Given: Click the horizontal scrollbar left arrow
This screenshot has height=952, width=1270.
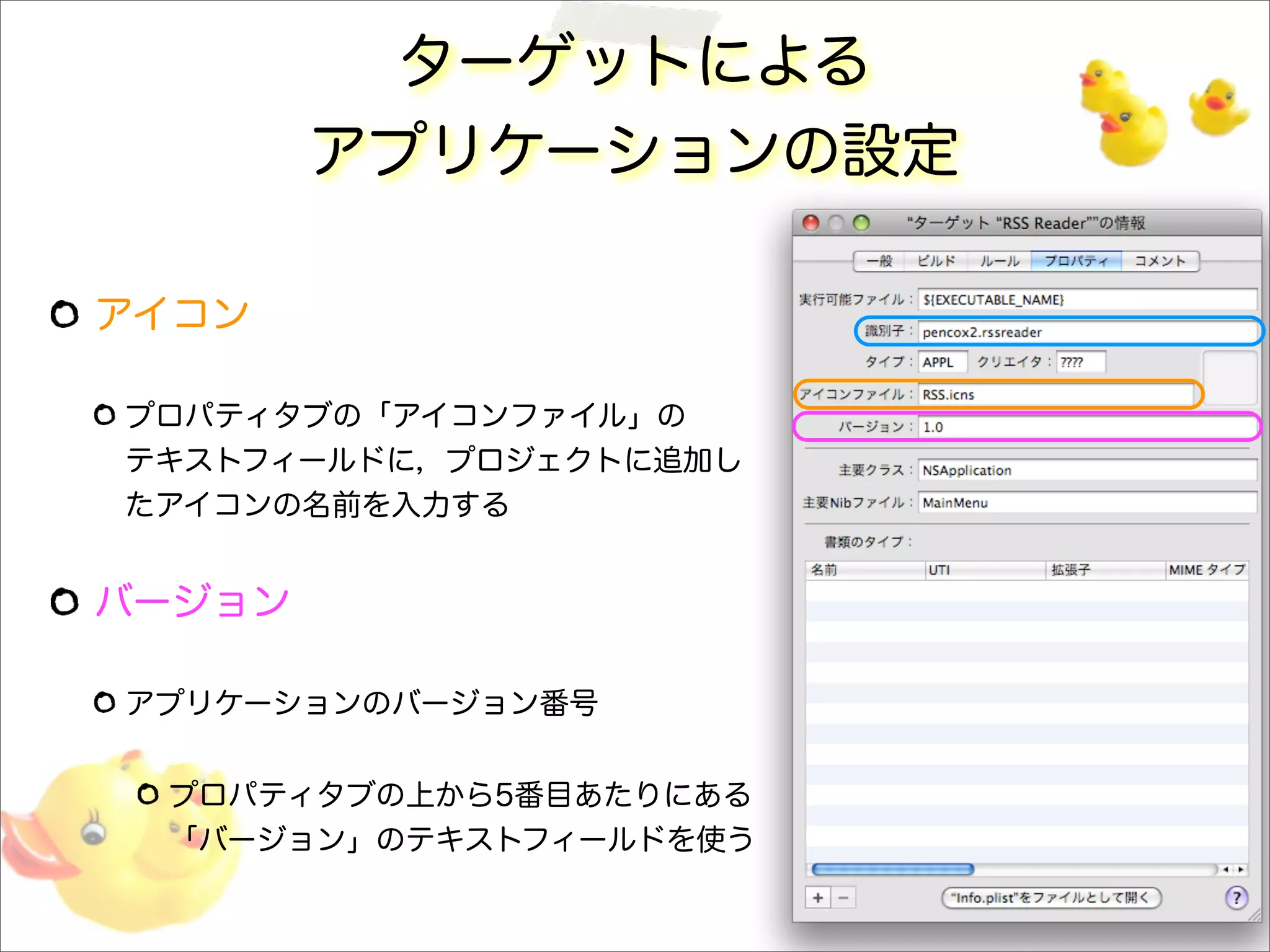Looking at the screenshot, I should [1226, 870].
